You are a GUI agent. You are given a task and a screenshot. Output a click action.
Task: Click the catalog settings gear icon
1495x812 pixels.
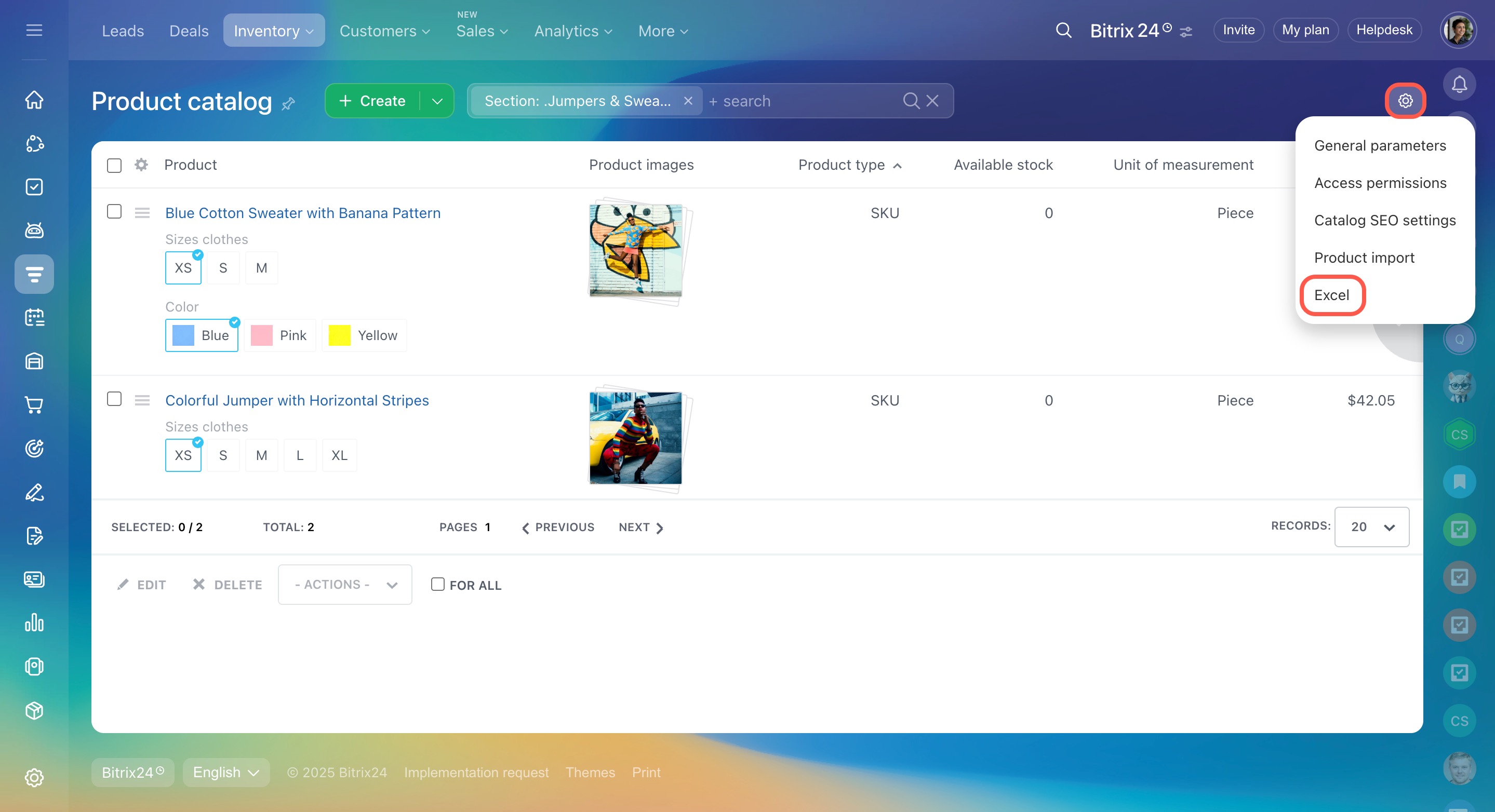point(1405,101)
